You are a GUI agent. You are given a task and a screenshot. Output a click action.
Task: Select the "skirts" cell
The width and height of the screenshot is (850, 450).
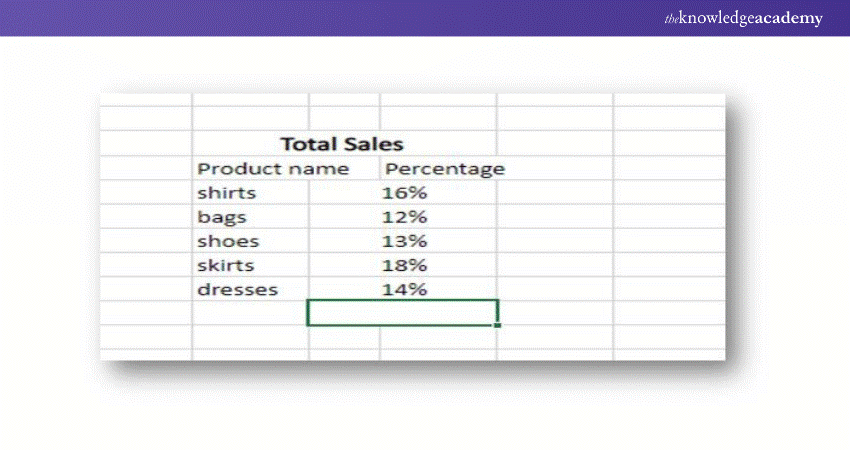(228, 265)
